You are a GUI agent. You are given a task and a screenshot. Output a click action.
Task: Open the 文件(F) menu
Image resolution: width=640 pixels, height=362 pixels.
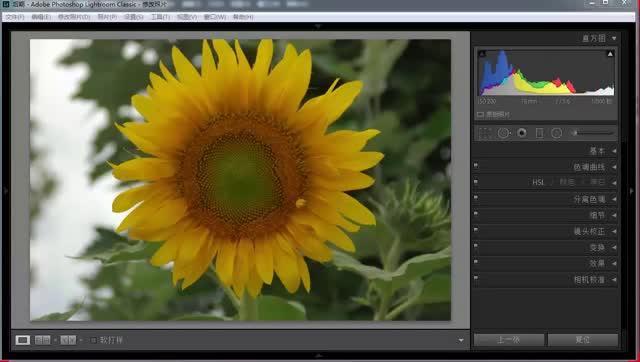[15, 17]
